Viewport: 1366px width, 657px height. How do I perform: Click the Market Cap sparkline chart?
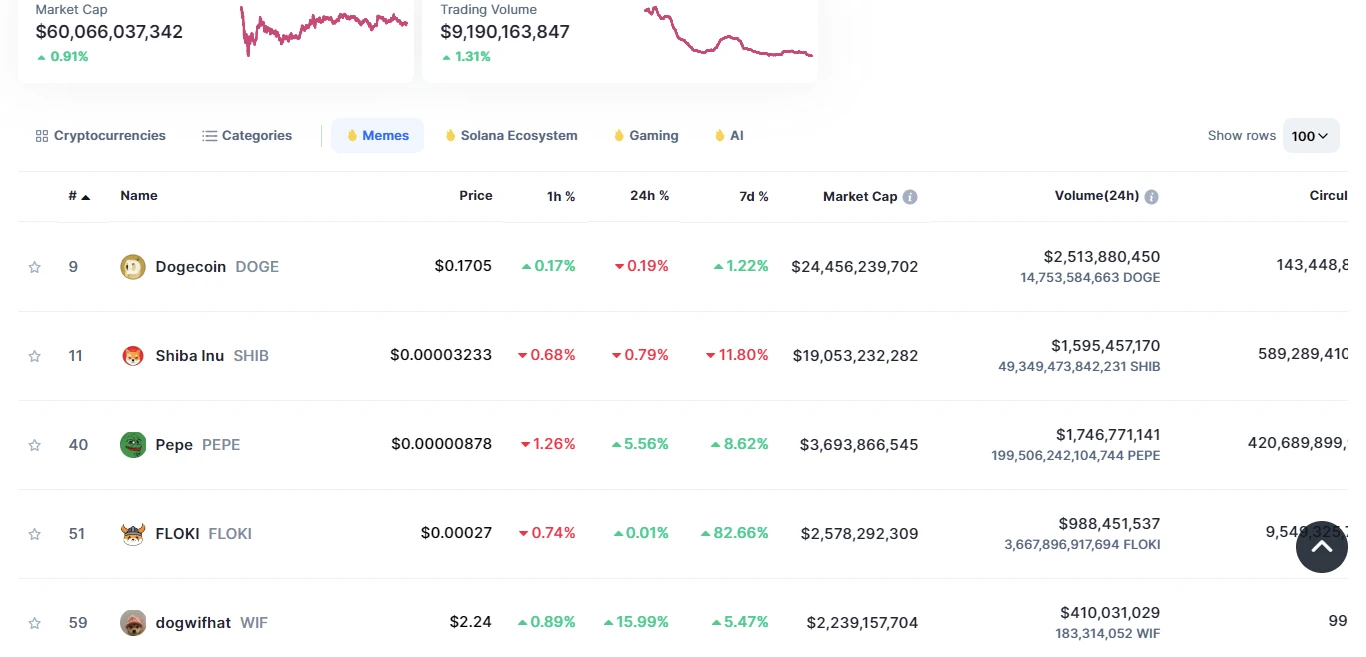[324, 30]
